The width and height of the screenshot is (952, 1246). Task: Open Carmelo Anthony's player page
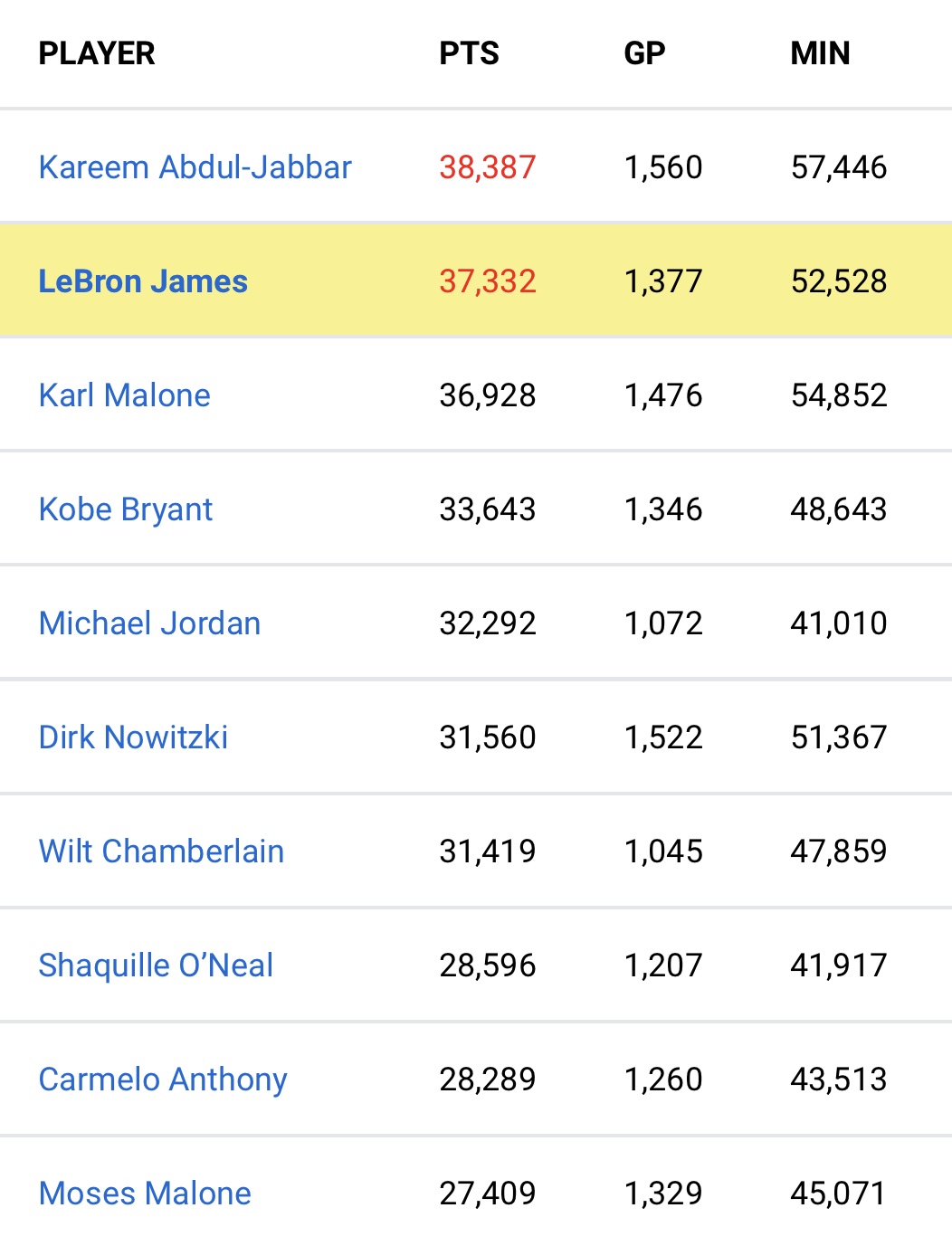pyautogui.click(x=163, y=1080)
